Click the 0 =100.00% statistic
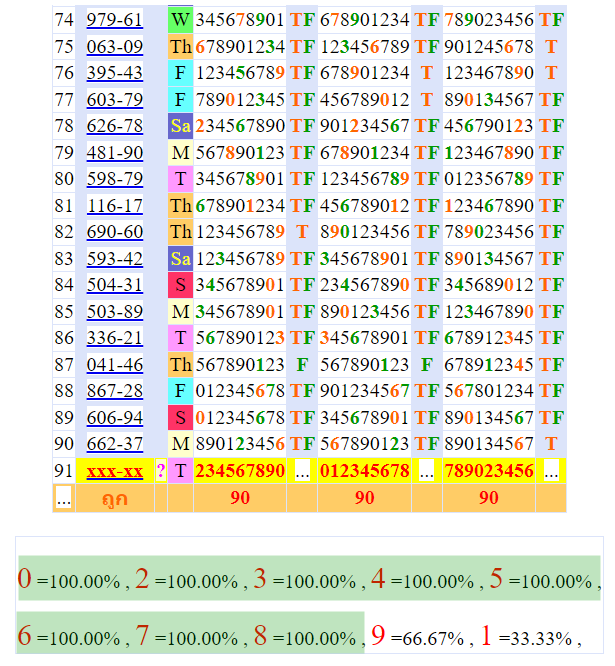This screenshot has width=615, height=666. click(x=69, y=579)
